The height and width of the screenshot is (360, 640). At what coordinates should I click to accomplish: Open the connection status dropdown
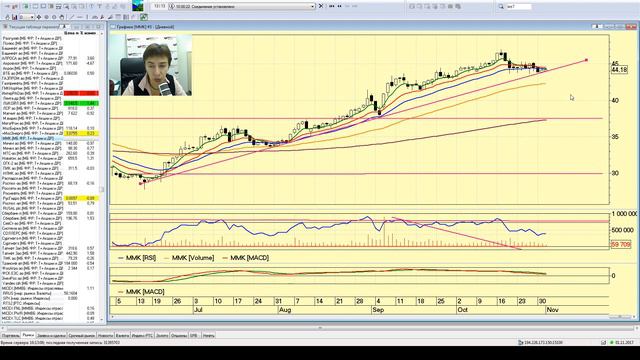point(313,7)
